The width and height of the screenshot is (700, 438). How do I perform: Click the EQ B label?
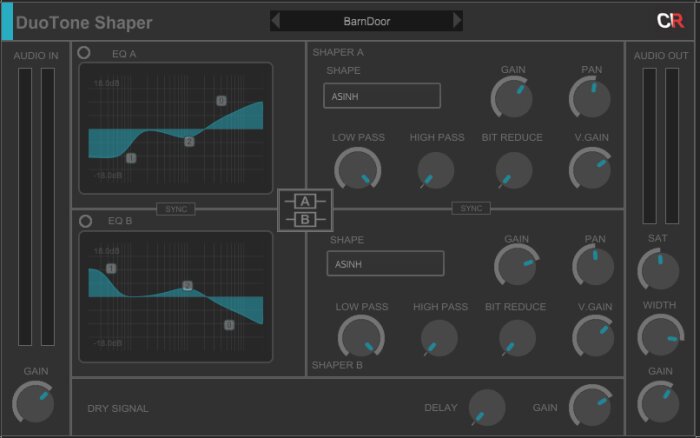[x=120, y=221]
